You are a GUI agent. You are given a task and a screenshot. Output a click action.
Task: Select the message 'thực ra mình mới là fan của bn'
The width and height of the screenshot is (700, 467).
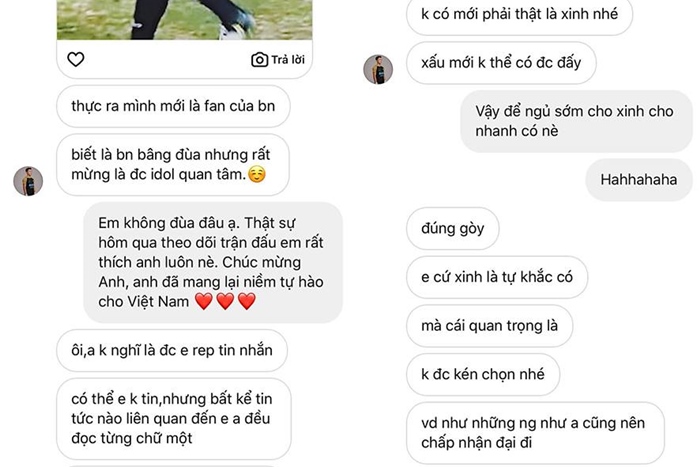tap(173, 106)
